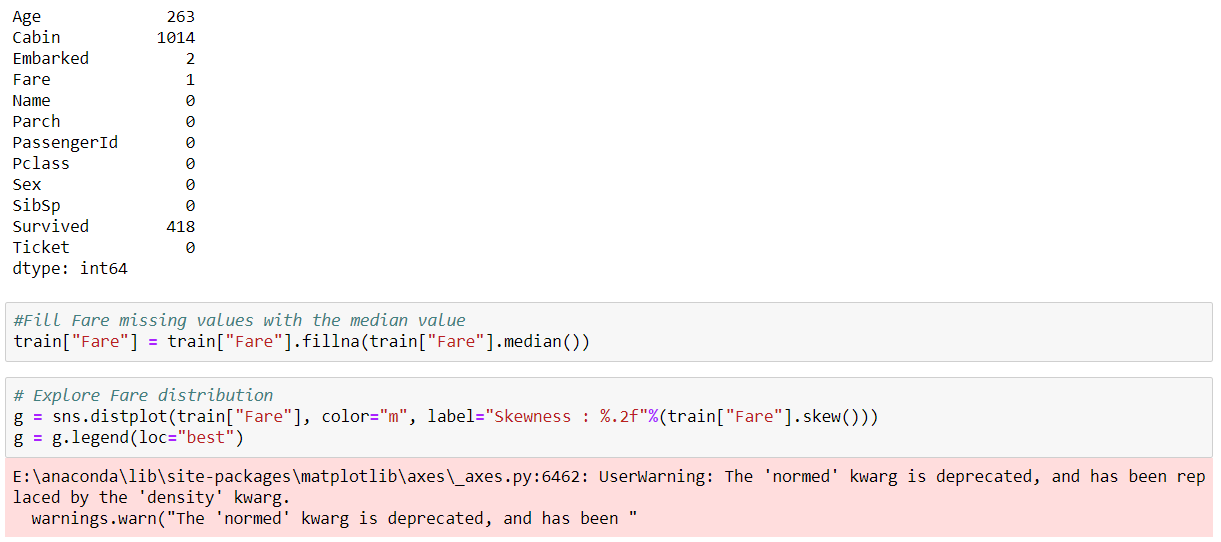The image size is (1221, 542).
Task: Select the 'Sex' row label
Action: (27, 185)
